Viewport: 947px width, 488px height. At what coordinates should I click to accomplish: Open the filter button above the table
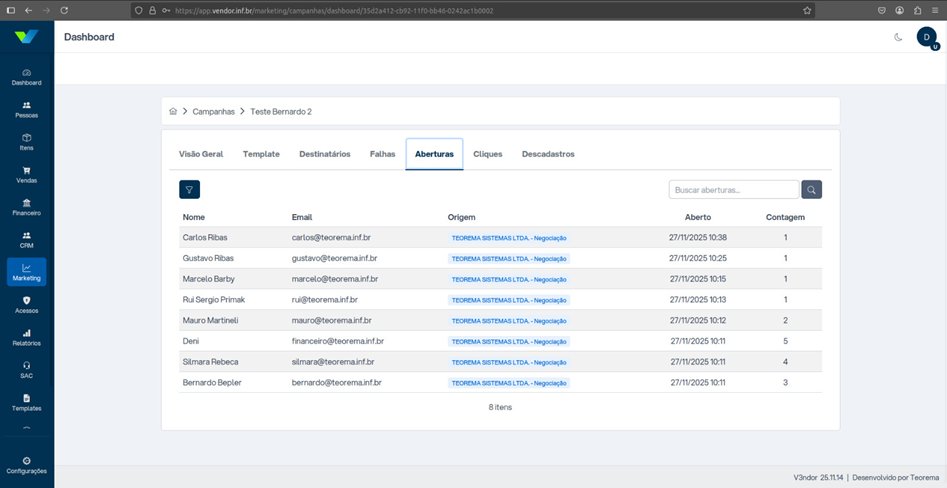click(190, 190)
